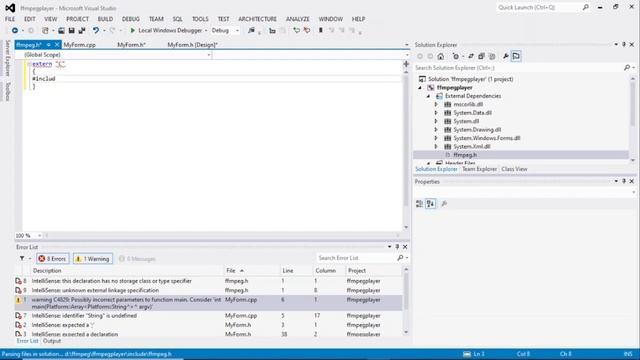Start Local Windows Debugger with the green play arrow
Image resolution: width=640 pixels, height=360 pixels.
(x=132, y=30)
